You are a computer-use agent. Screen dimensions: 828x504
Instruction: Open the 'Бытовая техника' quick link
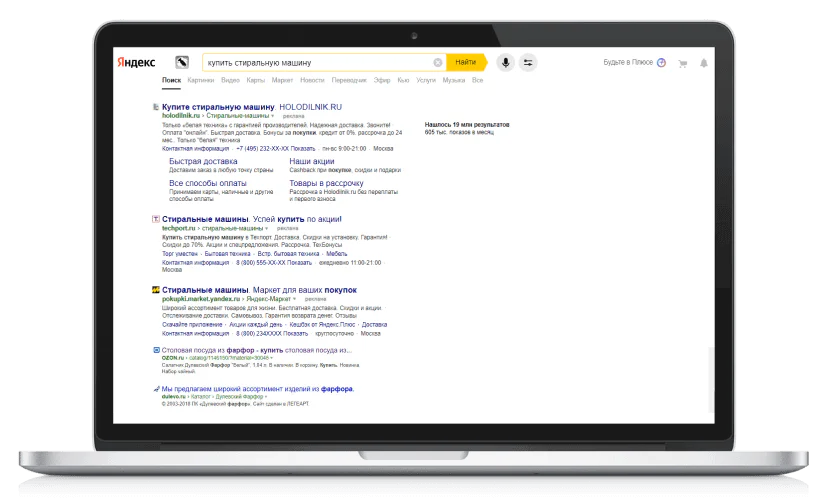pos(228,254)
